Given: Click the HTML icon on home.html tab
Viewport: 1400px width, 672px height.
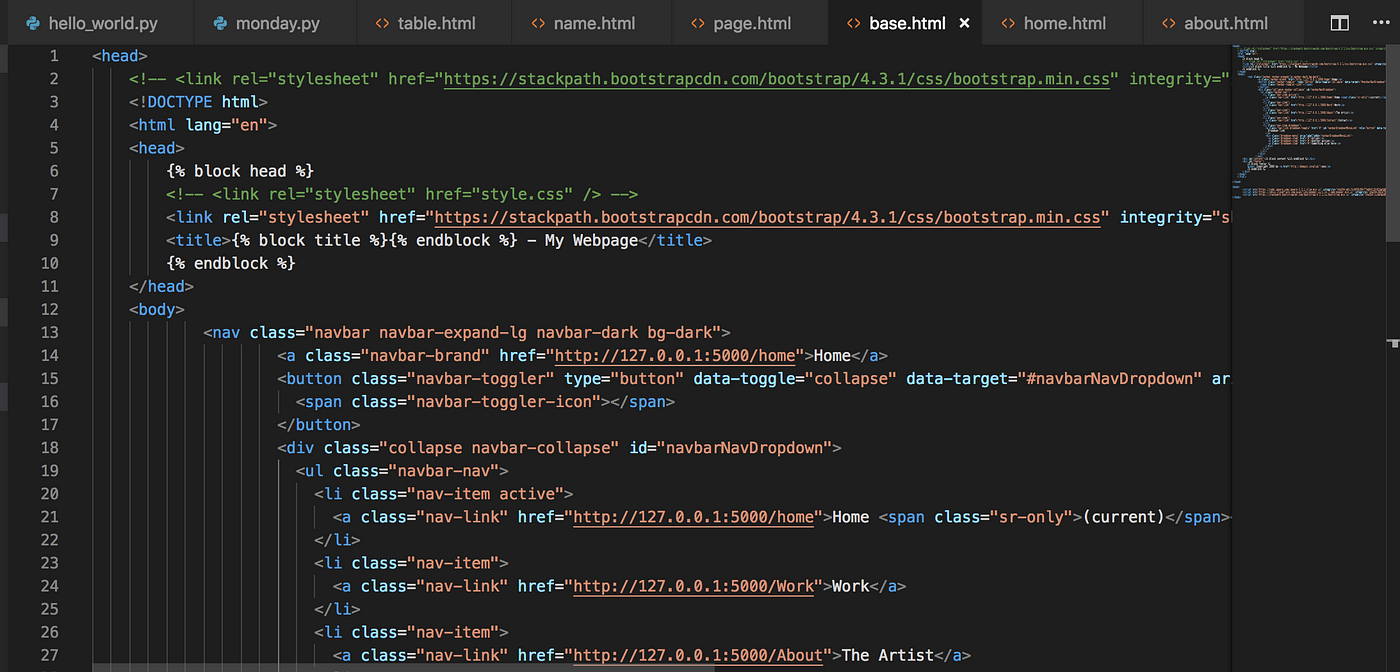Looking at the screenshot, I should tap(1007, 23).
